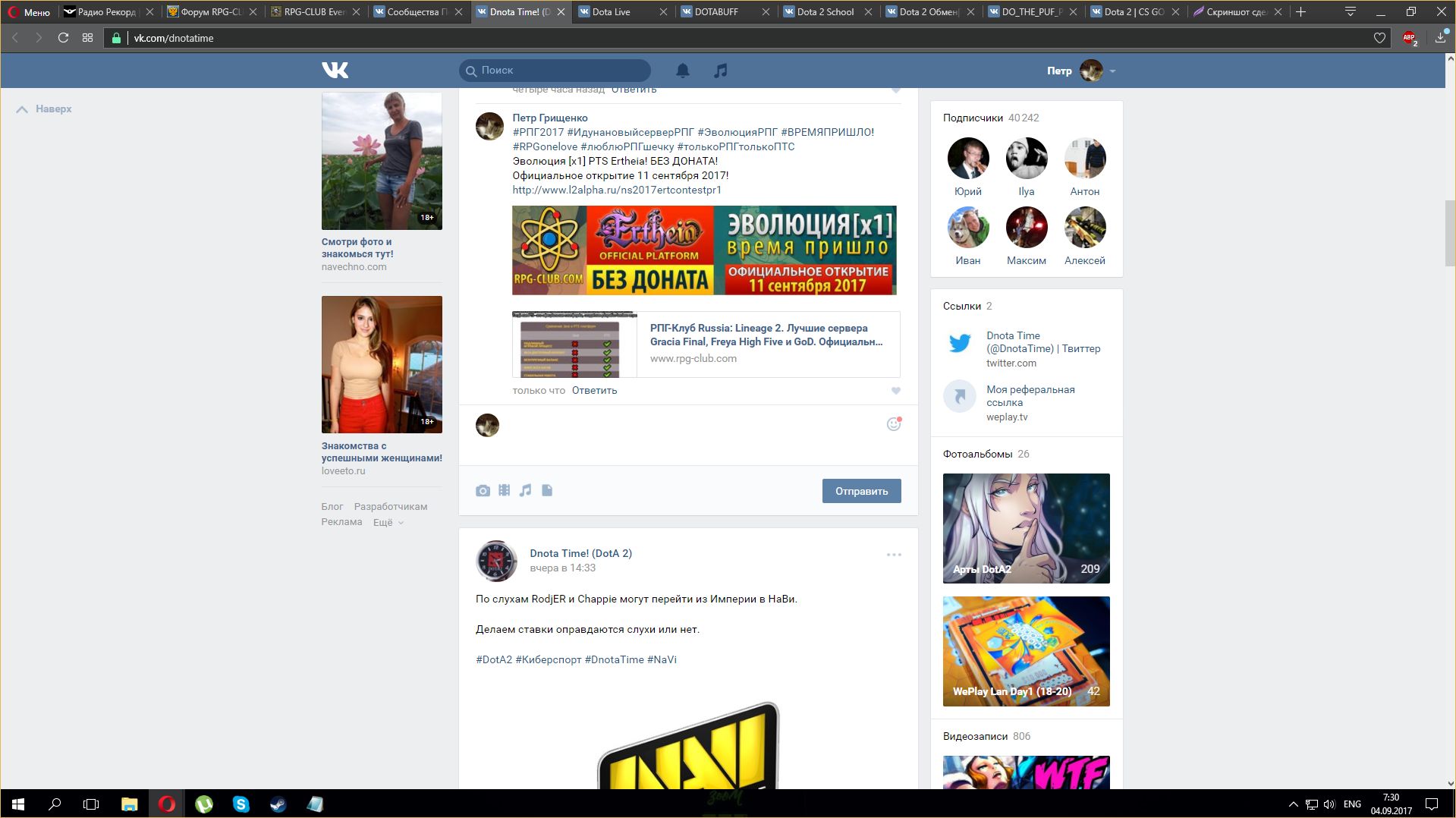Open the l2alpha.ru contest link
Image resolution: width=1456 pixels, height=818 pixels.
pos(617,190)
